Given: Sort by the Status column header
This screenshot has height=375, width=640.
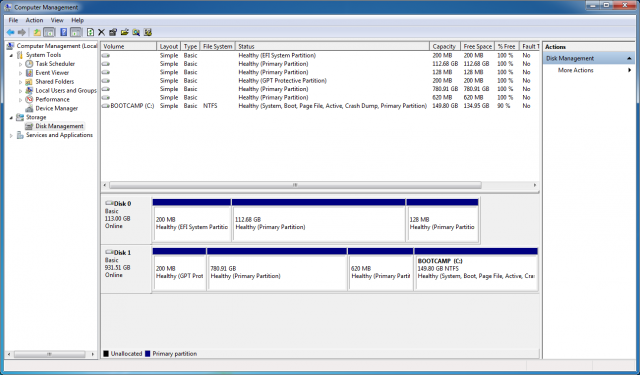Looking at the screenshot, I should coord(332,46).
